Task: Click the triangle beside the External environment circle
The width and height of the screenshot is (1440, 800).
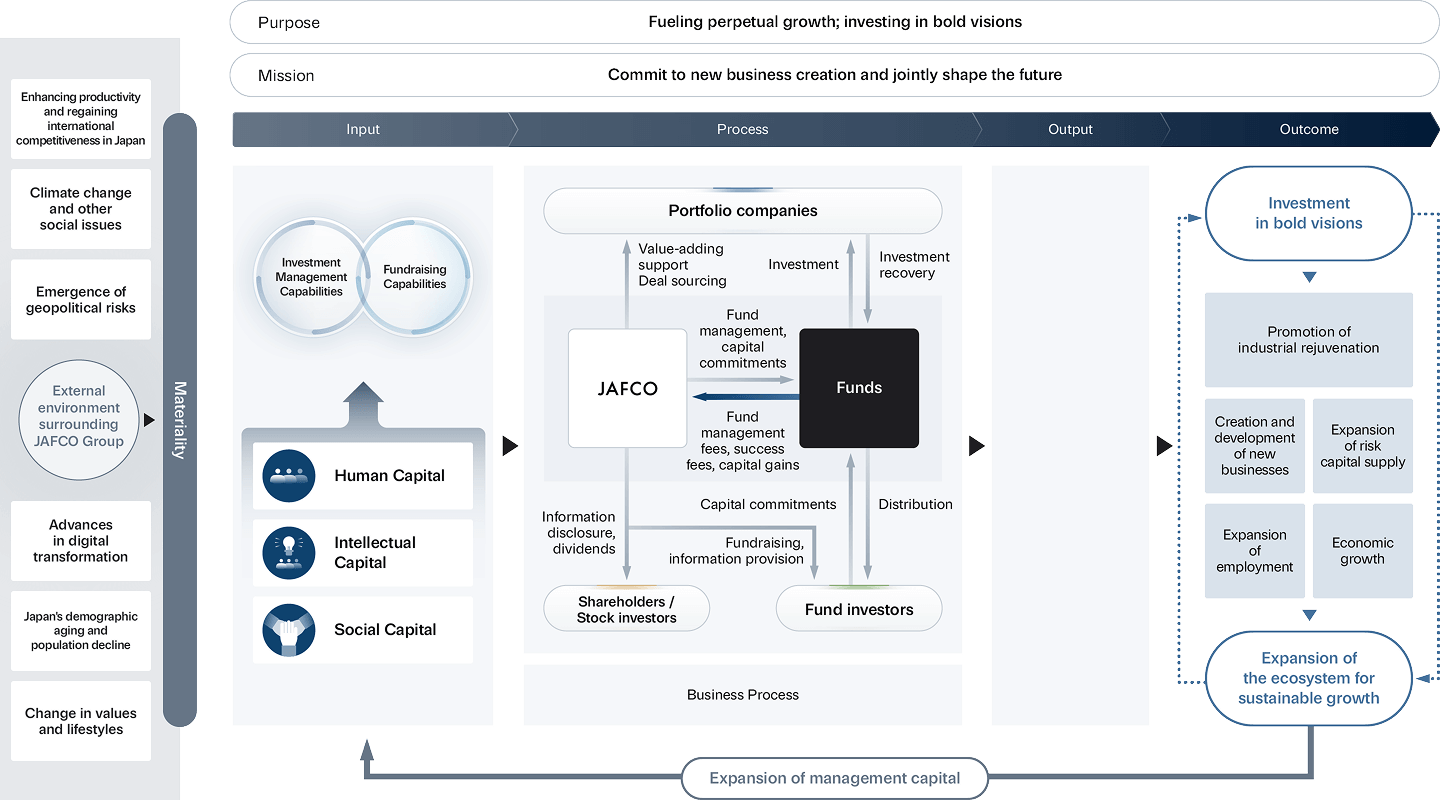Action: tap(149, 420)
